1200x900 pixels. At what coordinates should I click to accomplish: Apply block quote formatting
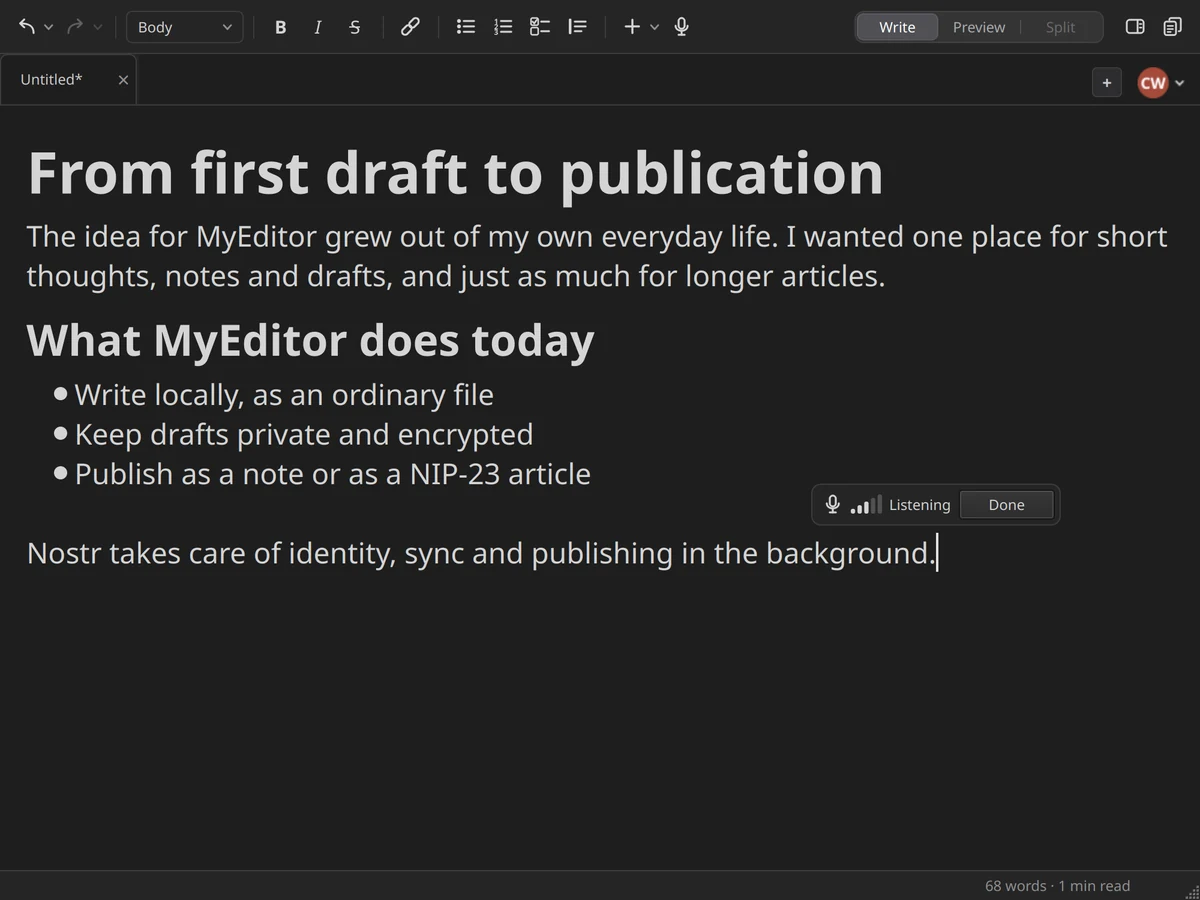pyautogui.click(x=577, y=27)
